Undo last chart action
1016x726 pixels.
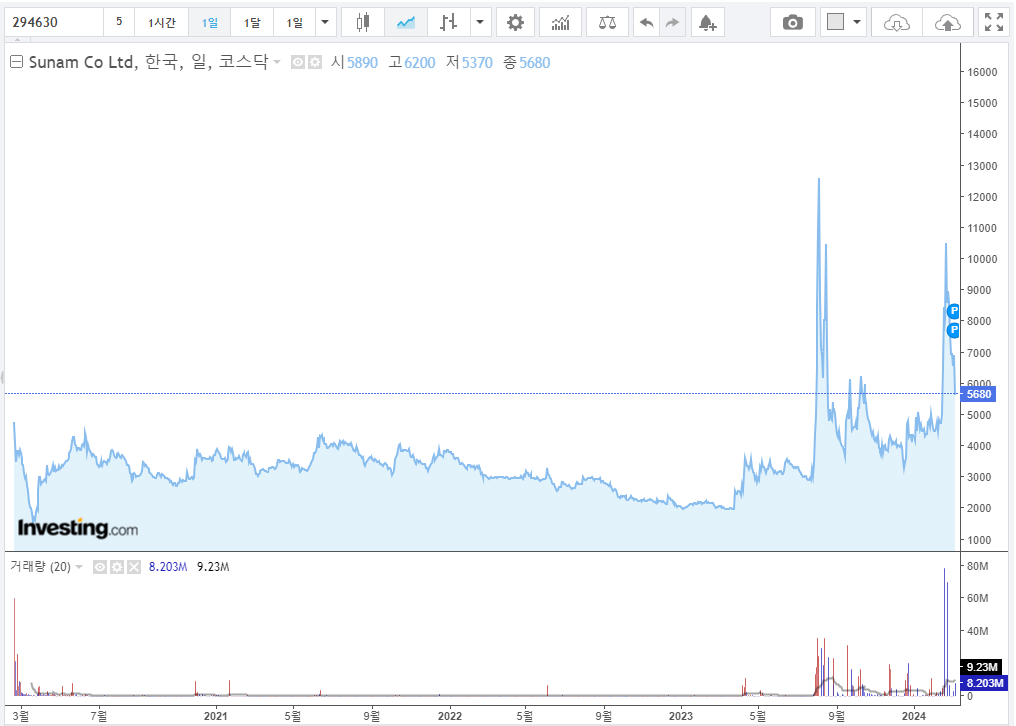click(x=646, y=23)
